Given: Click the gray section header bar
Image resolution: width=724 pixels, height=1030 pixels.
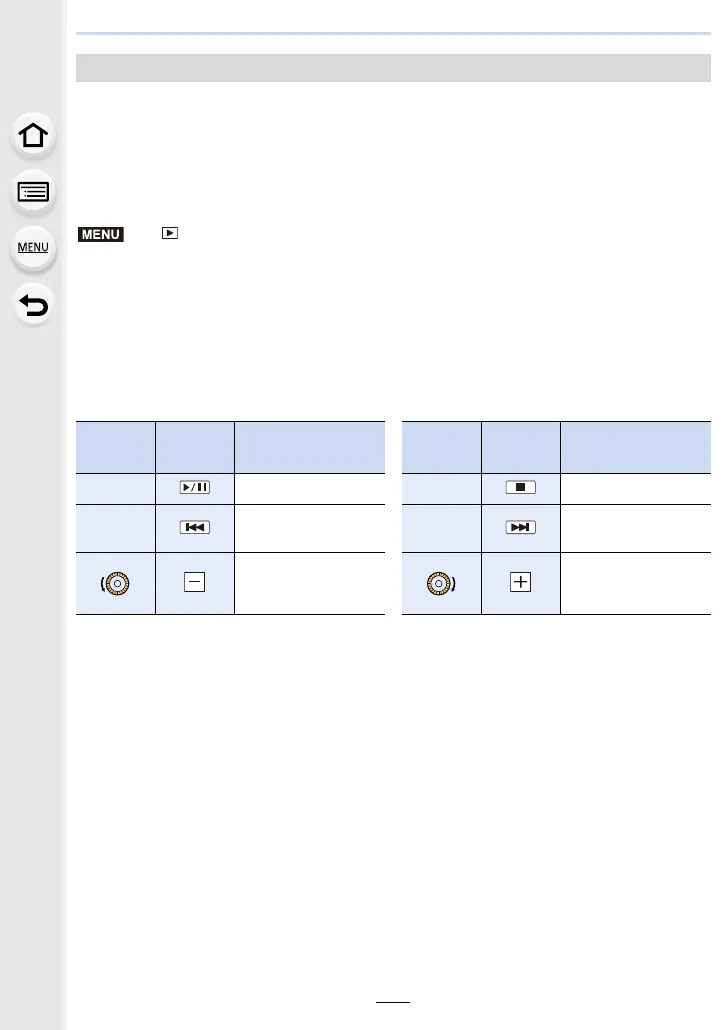Looking at the screenshot, I should click(394, 68).
